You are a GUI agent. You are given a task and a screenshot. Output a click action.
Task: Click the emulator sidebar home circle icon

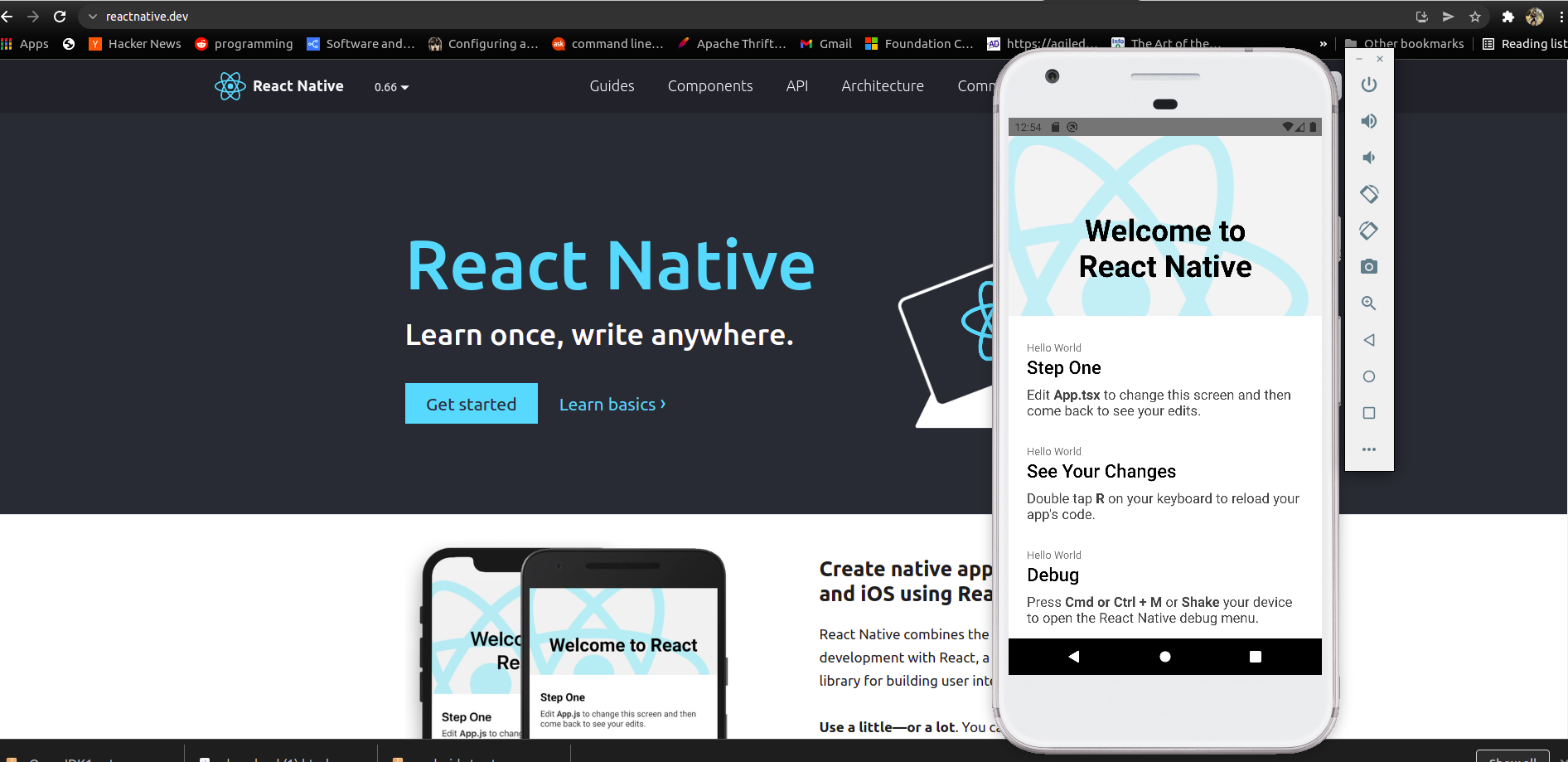click(x=1369, y=376)
